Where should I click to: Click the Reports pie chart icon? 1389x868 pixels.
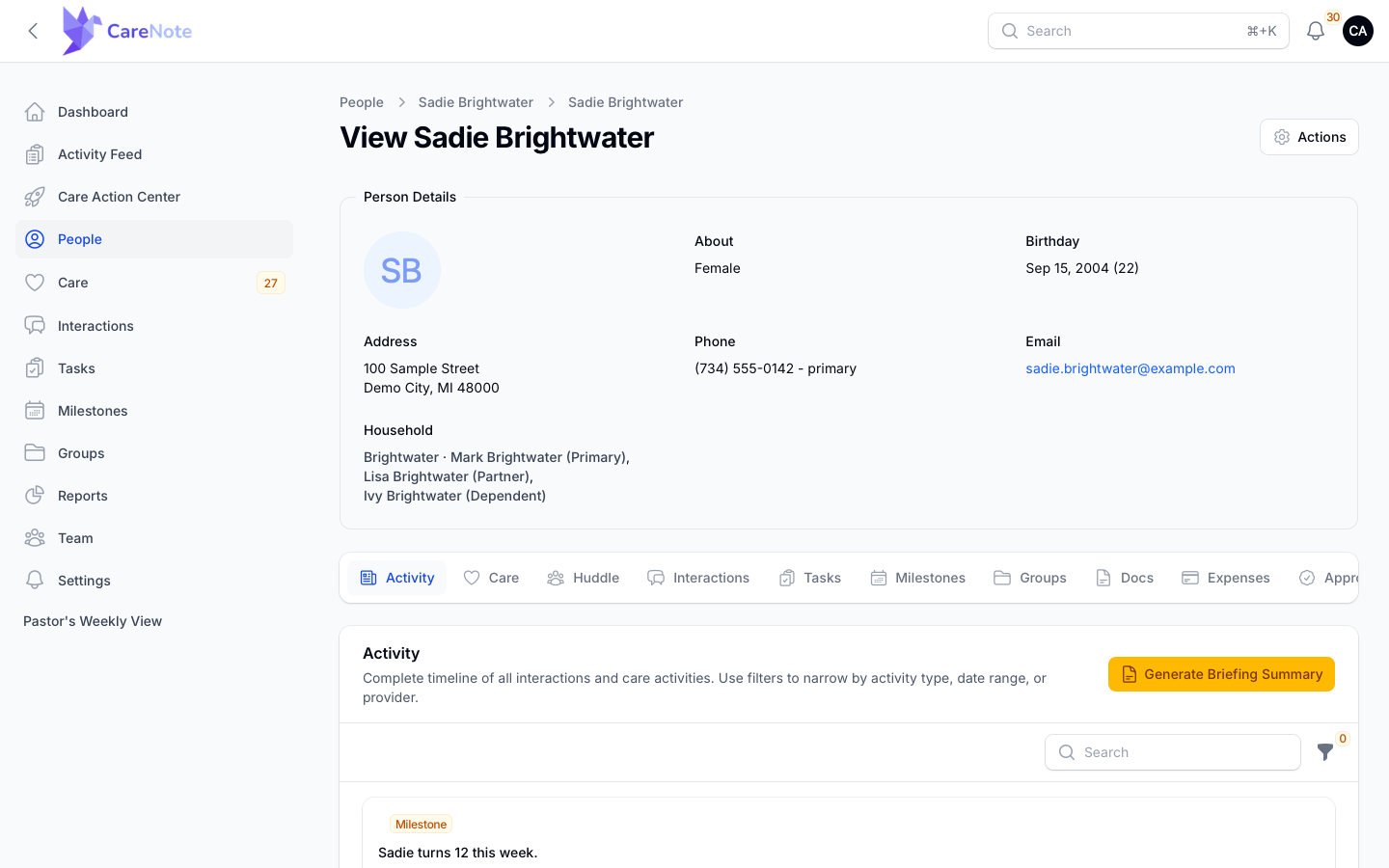(35, 496)
